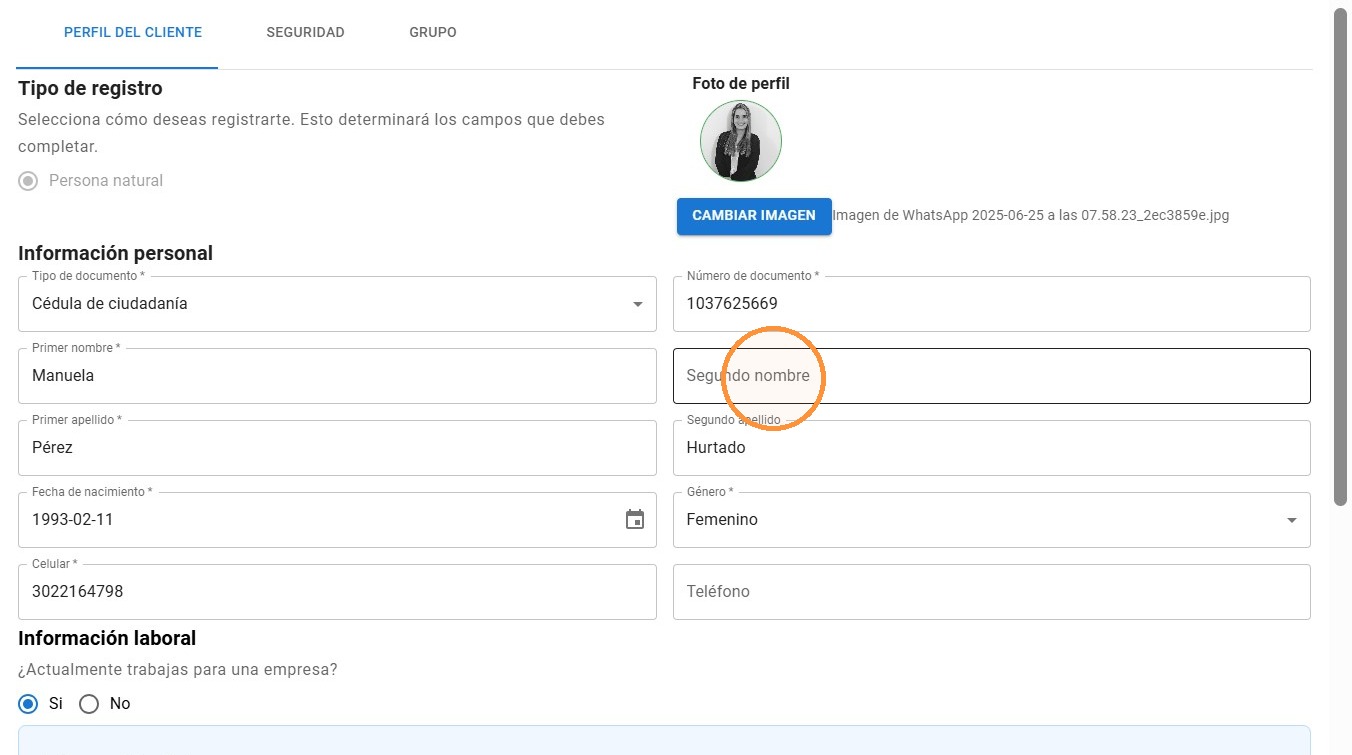Focus the Segundo nombre field
The width and height of the screenshot is (1352, 755).
pyautogui.click(x=992, y=376)
